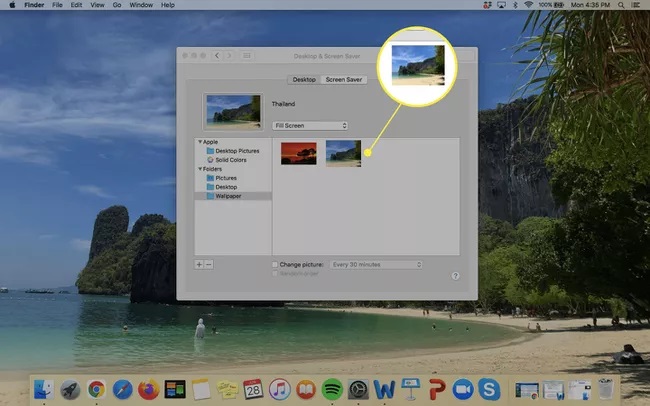
Task: Switch to the Desktop tab
Action: click(x=304, y=80)
